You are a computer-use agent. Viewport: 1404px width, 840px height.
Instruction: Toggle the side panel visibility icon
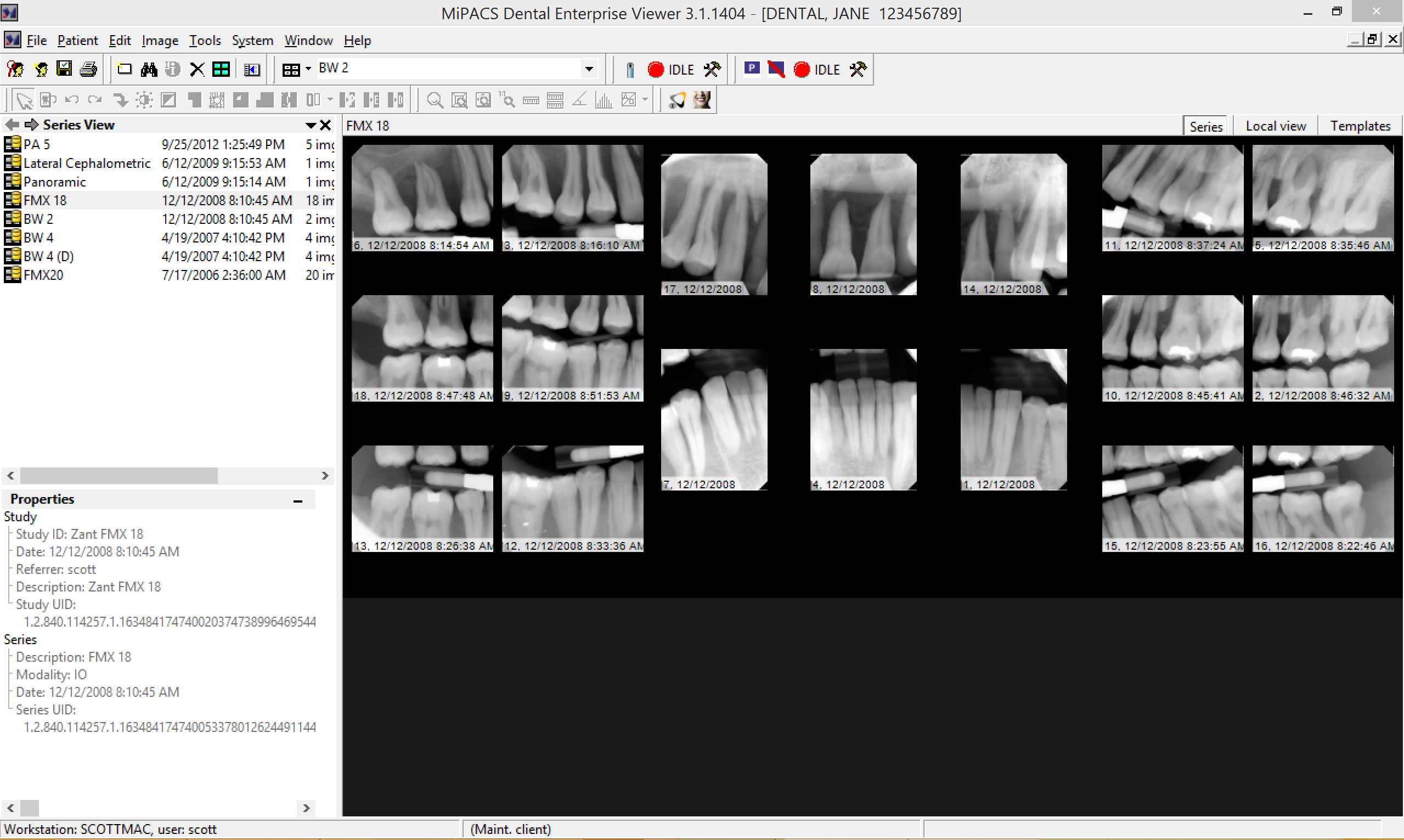251,70
